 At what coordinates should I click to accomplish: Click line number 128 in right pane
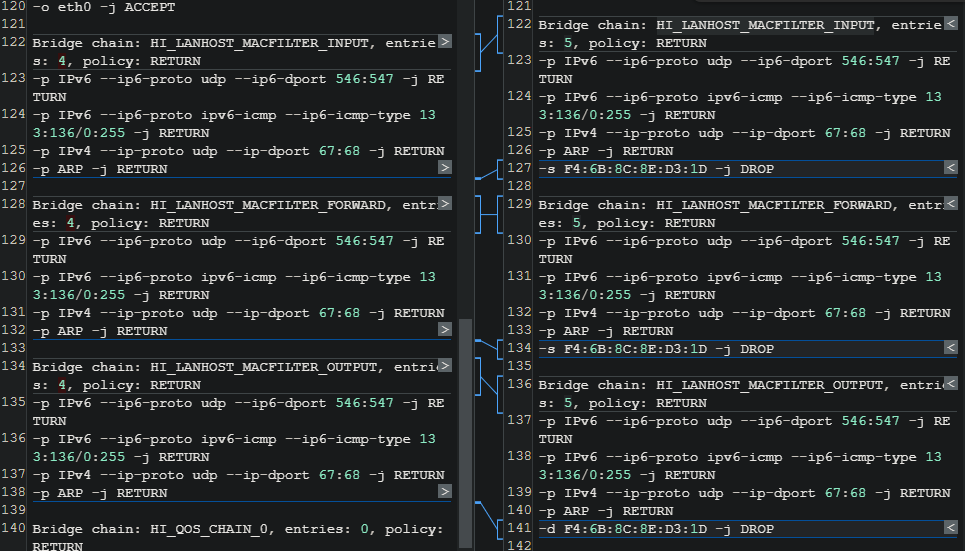click(519, 187)
